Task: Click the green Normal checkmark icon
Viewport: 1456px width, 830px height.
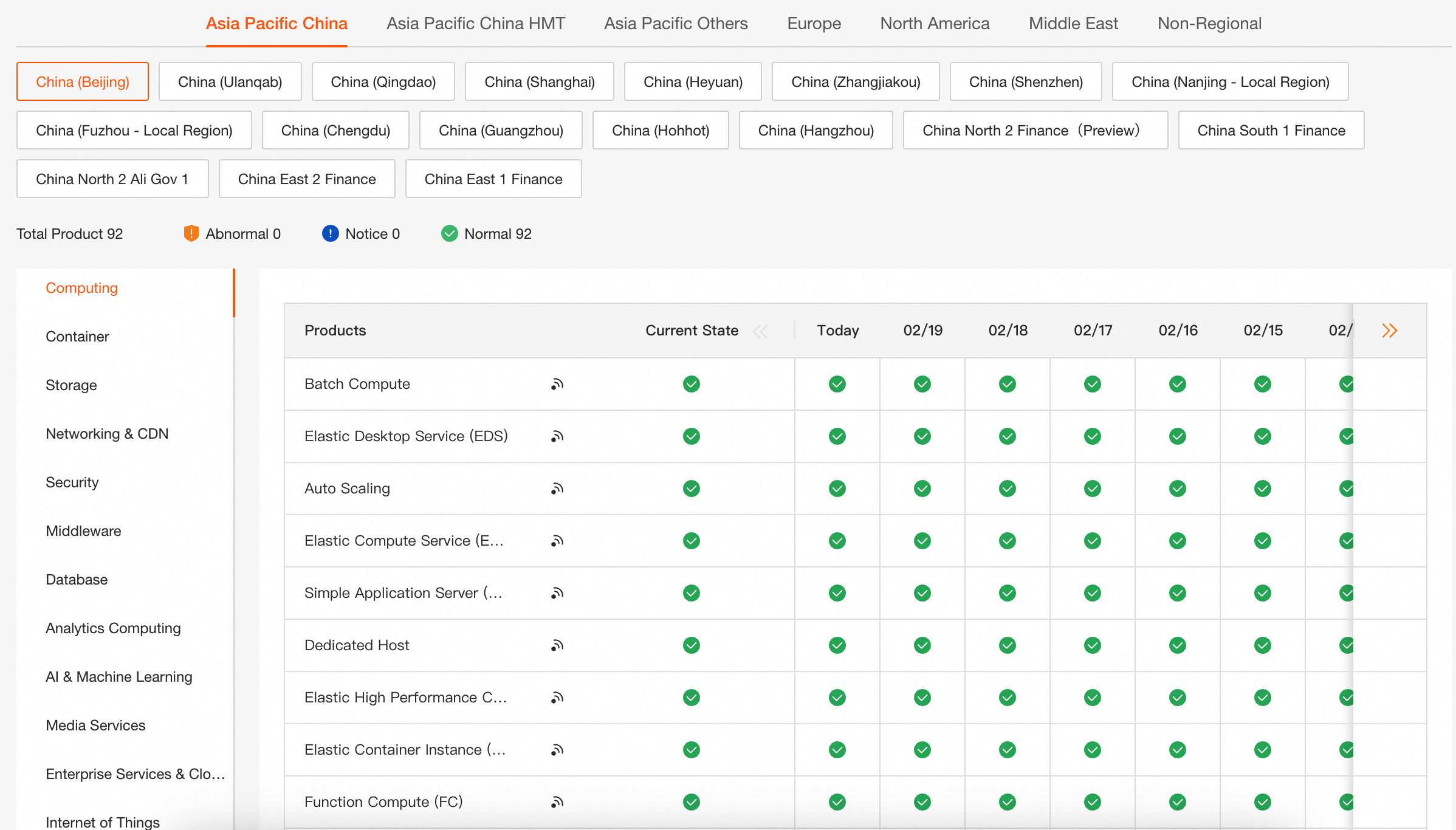Action: tap(450, 233)
